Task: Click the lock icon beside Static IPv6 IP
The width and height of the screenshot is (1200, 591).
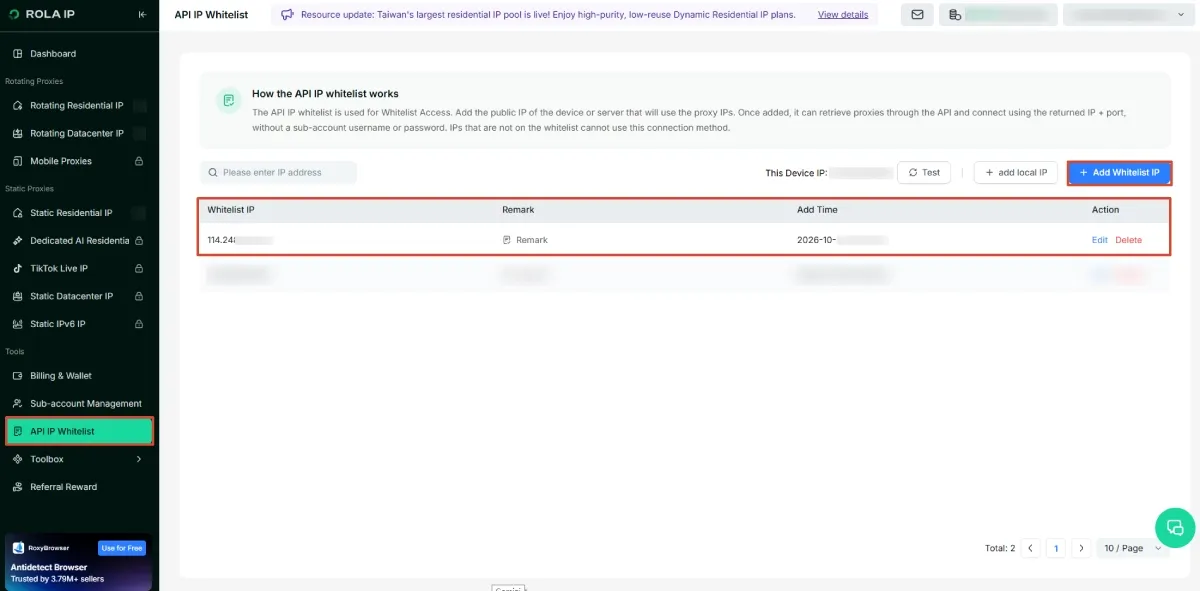Action: (139, 324)
